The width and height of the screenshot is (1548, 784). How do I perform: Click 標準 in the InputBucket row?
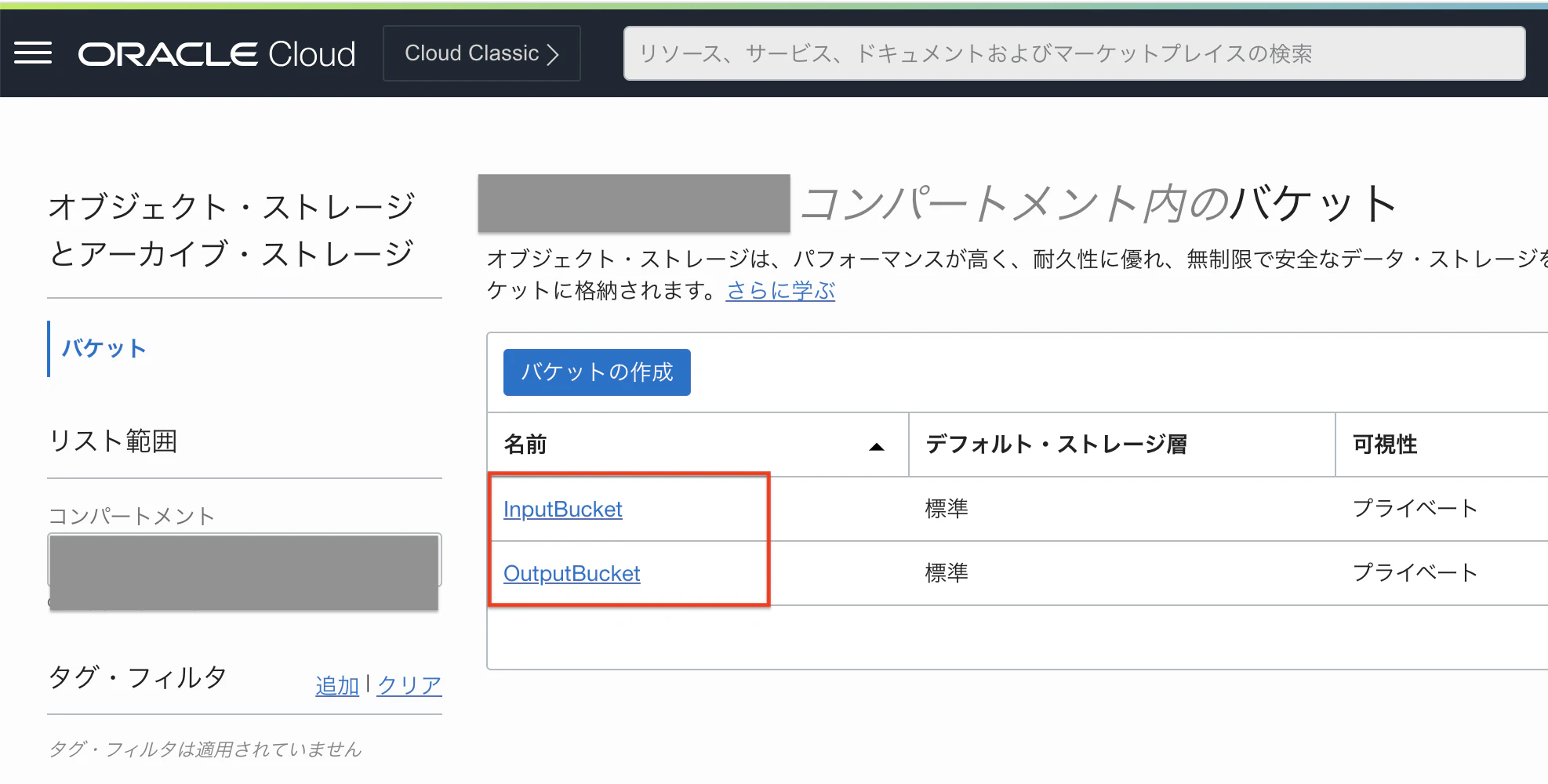[947, 509]
